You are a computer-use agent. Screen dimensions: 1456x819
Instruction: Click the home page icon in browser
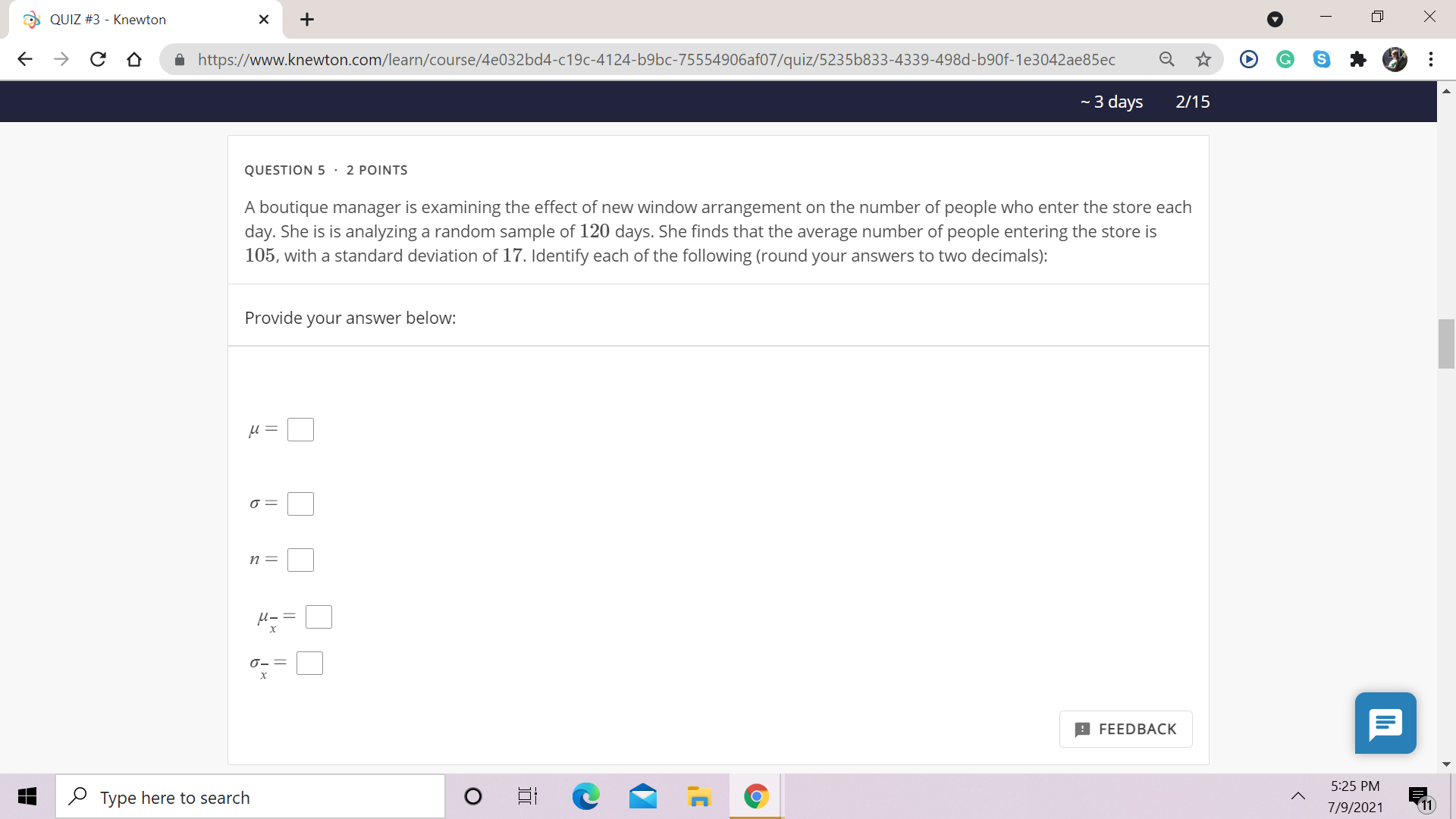click(135, 60)
